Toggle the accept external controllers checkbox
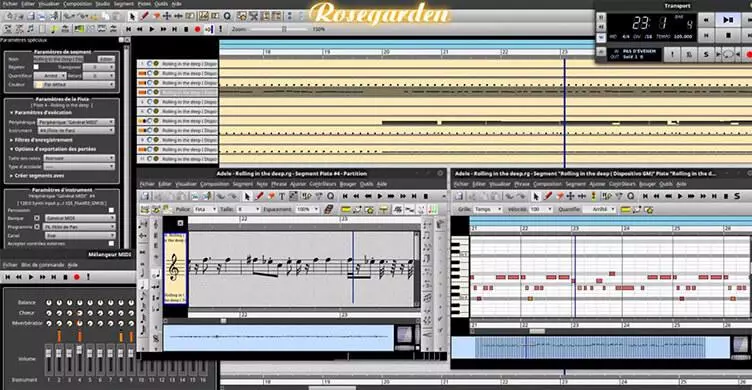The width and height of the screenshot is (752, 390). tap(111, 244)
